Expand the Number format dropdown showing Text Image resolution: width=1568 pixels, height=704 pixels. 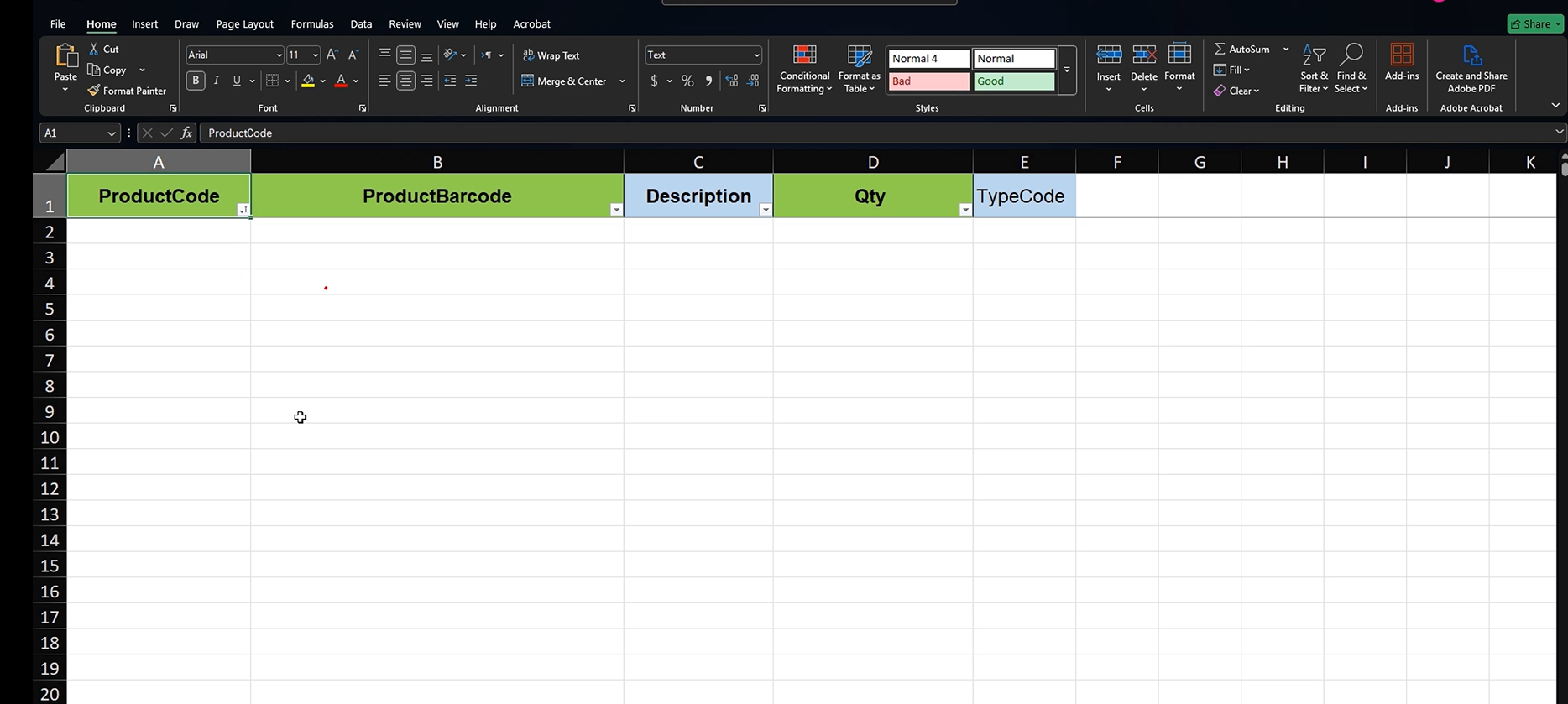[x=756, y=55]
